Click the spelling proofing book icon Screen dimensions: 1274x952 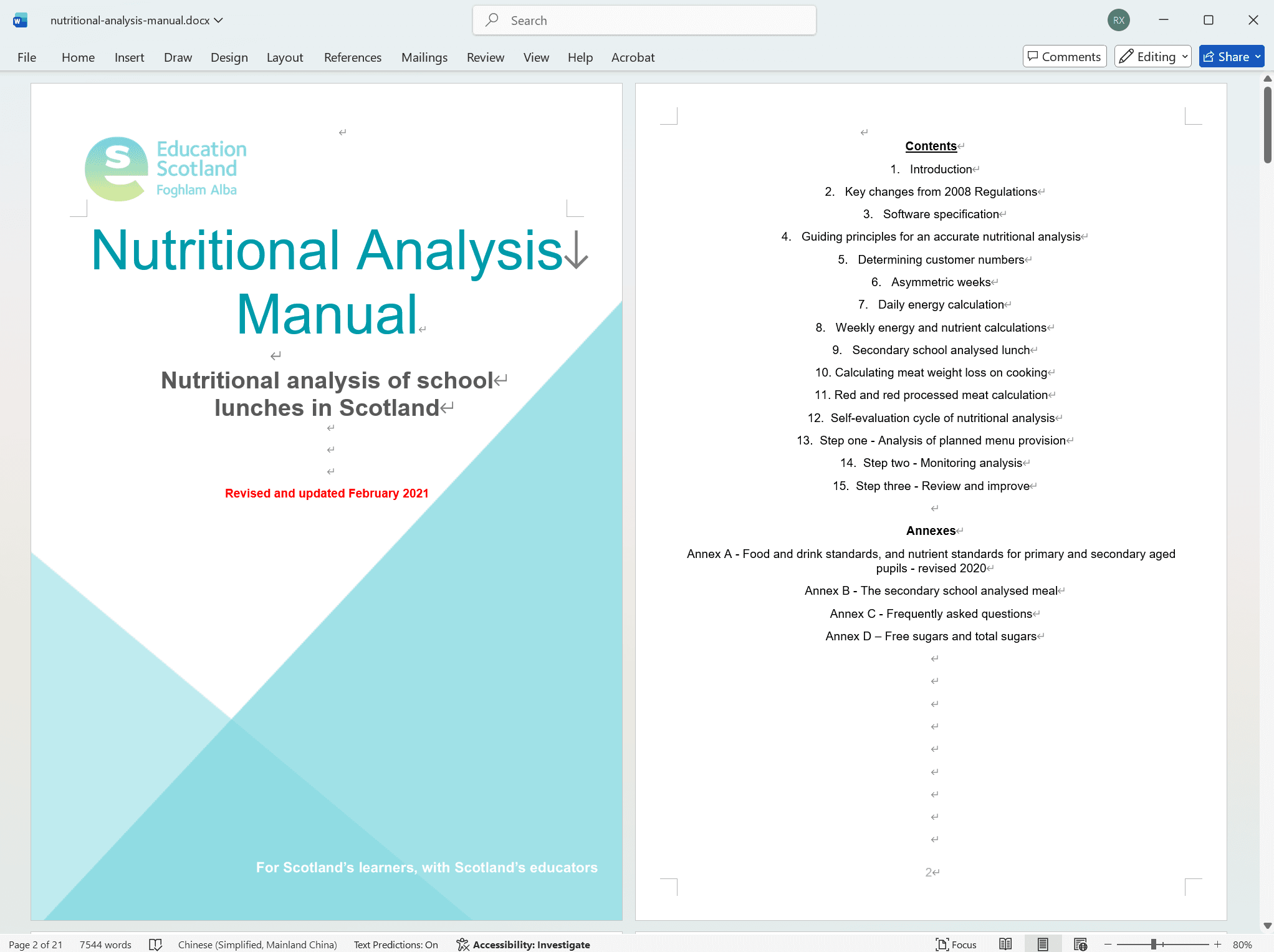tap(155, 944)
